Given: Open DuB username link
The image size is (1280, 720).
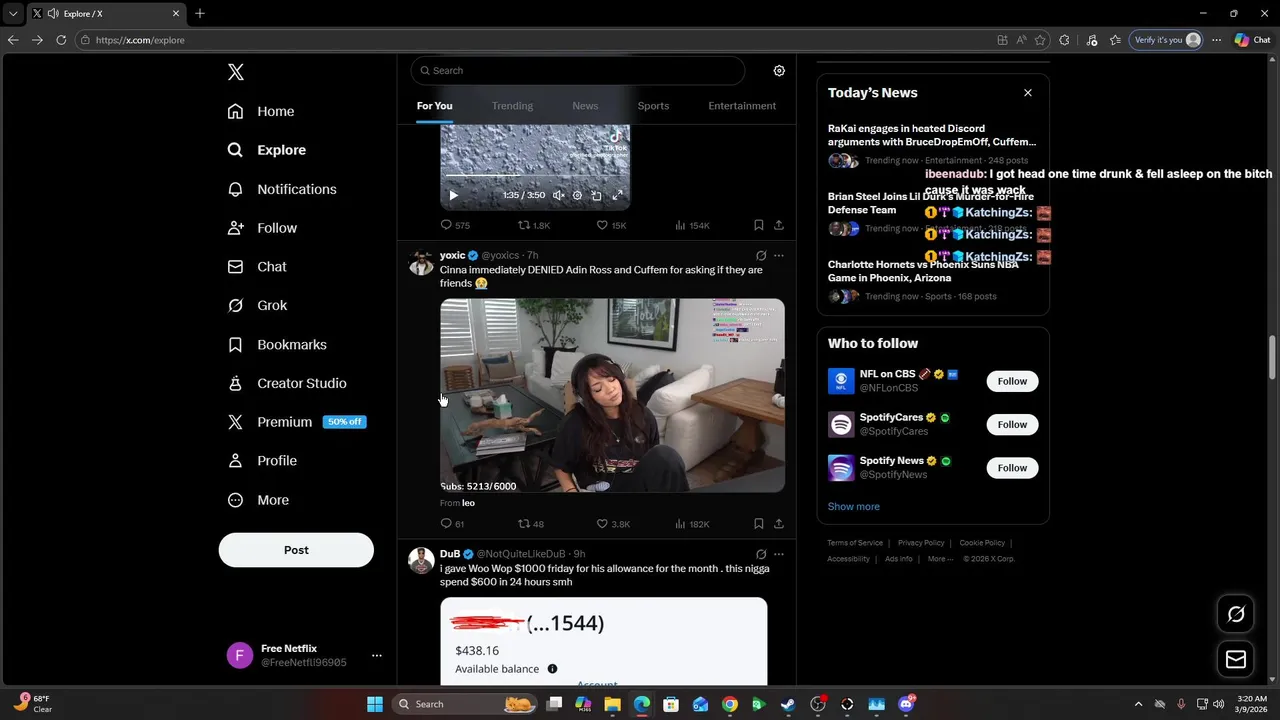Looking at the screenshot, I should pyautogui.click(x=450, y=554).
